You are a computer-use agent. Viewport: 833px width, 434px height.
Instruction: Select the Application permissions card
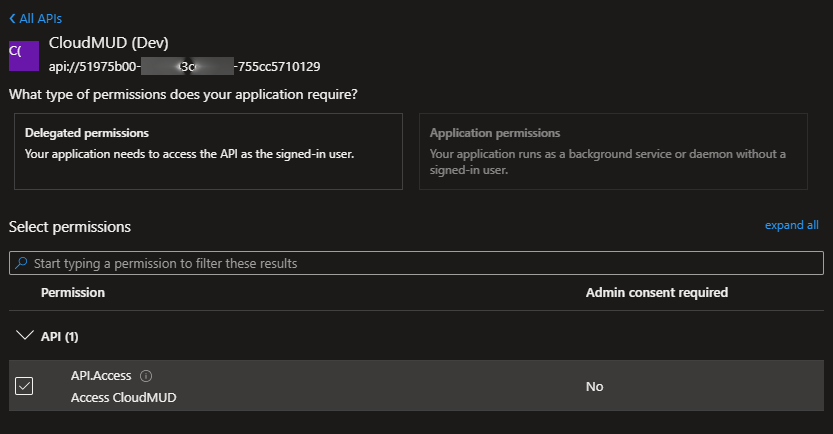613,151
